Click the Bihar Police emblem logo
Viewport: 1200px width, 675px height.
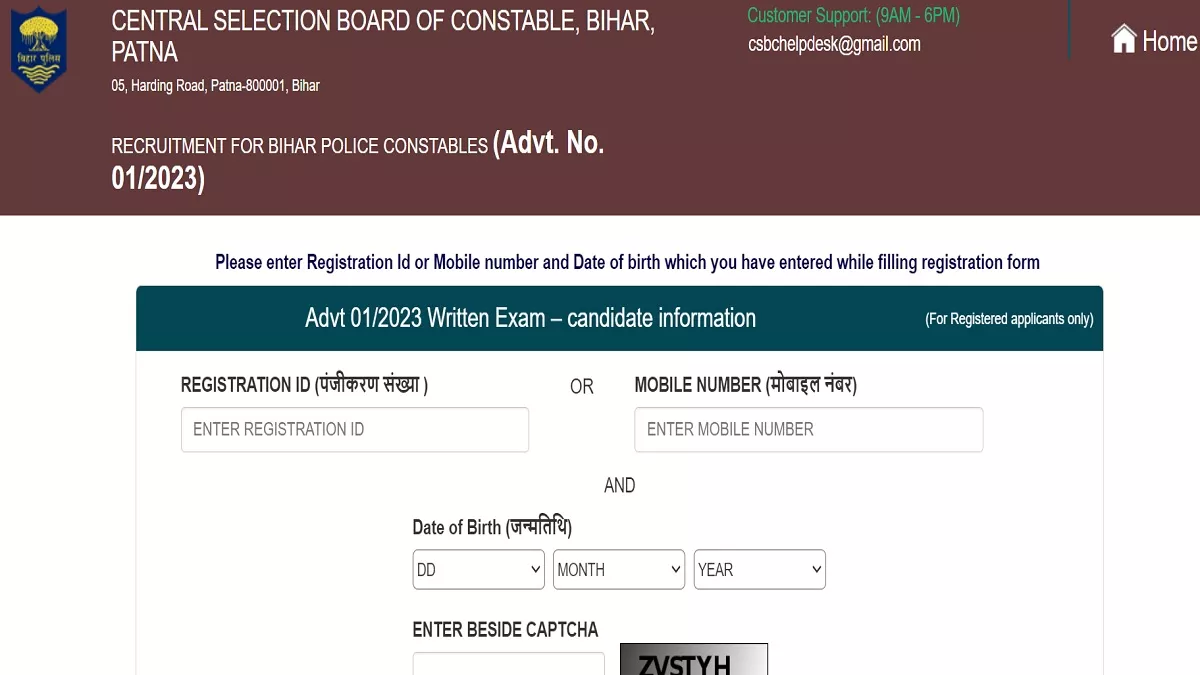coord(38,50)
